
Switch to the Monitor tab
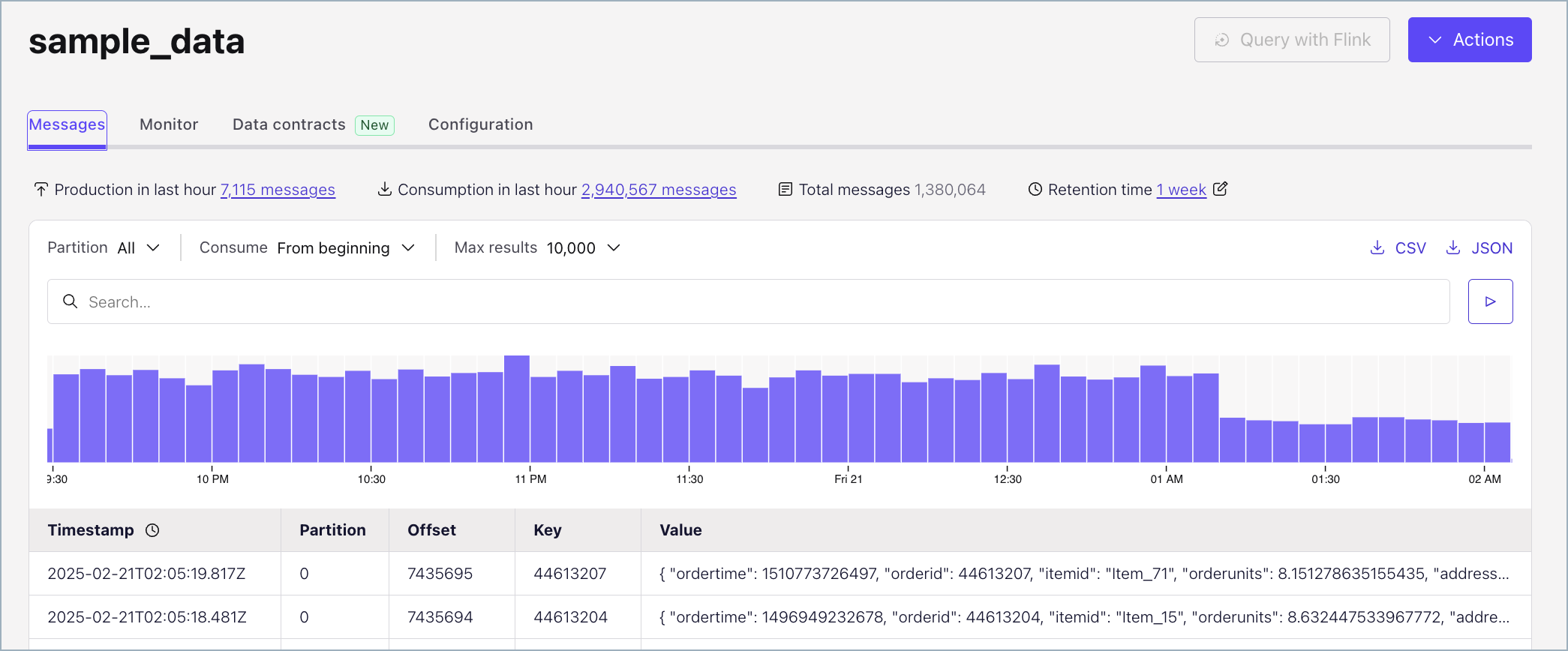[169, 124]
